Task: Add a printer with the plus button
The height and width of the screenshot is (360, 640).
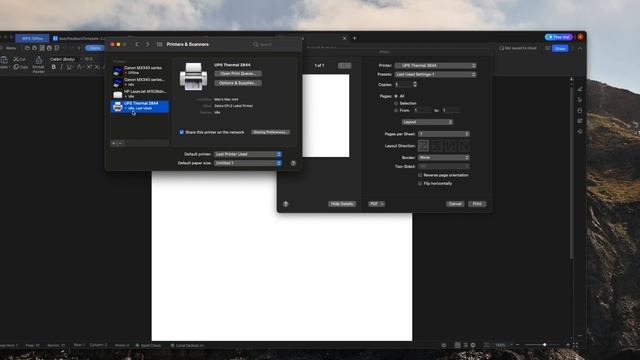Action: click(114, 143)
